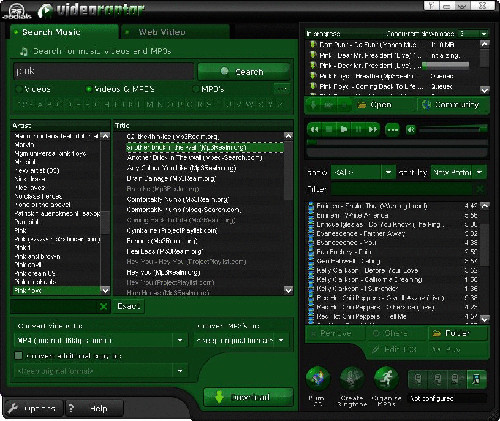Click the search query field containing 'pink'
The image size is (500, 421).
[x=103, y=71]
